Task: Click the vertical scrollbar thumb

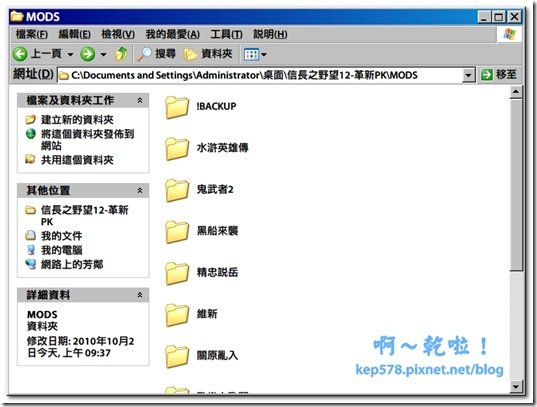Action: point(516,185)
